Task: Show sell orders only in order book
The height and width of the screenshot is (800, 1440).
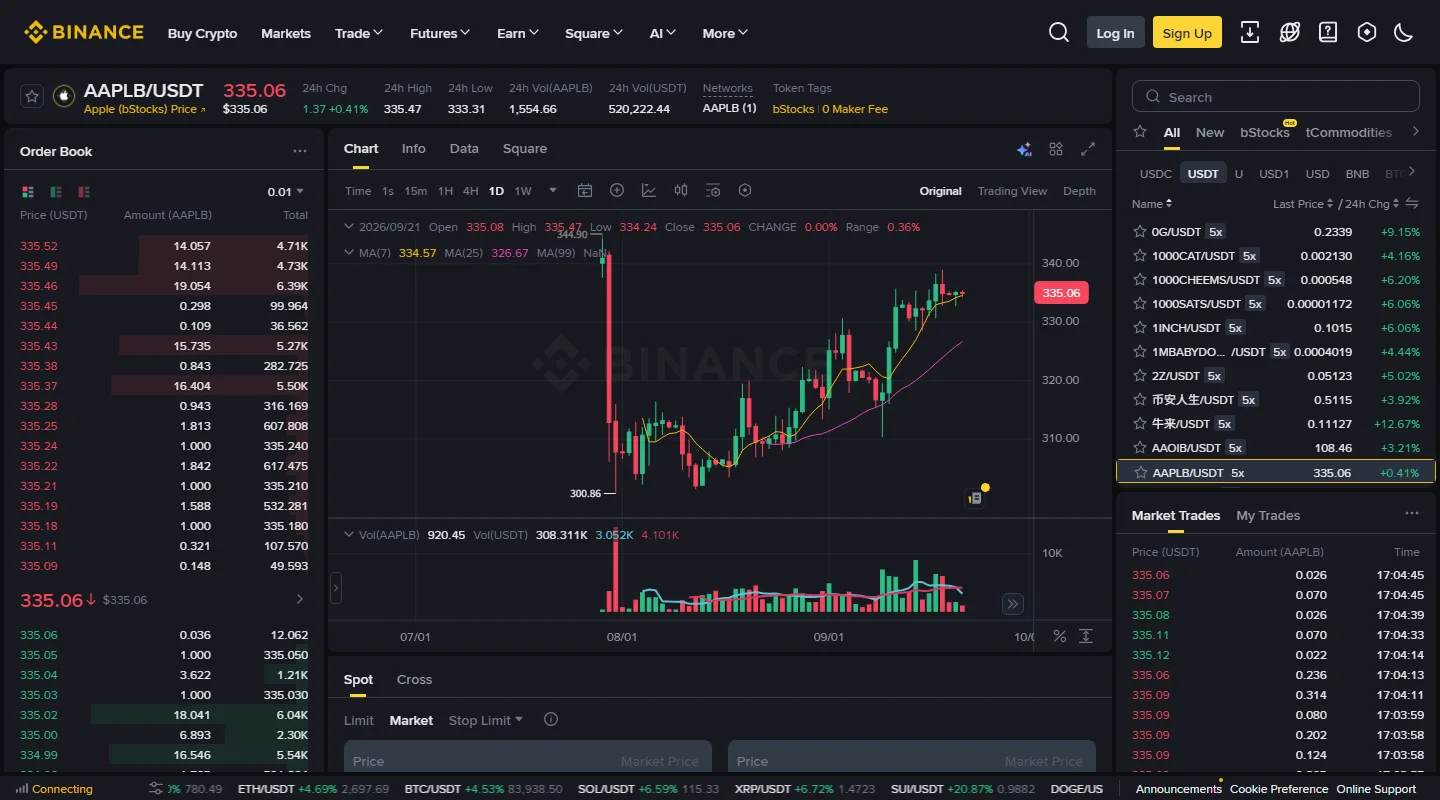Action: click(x=84, y=191)
